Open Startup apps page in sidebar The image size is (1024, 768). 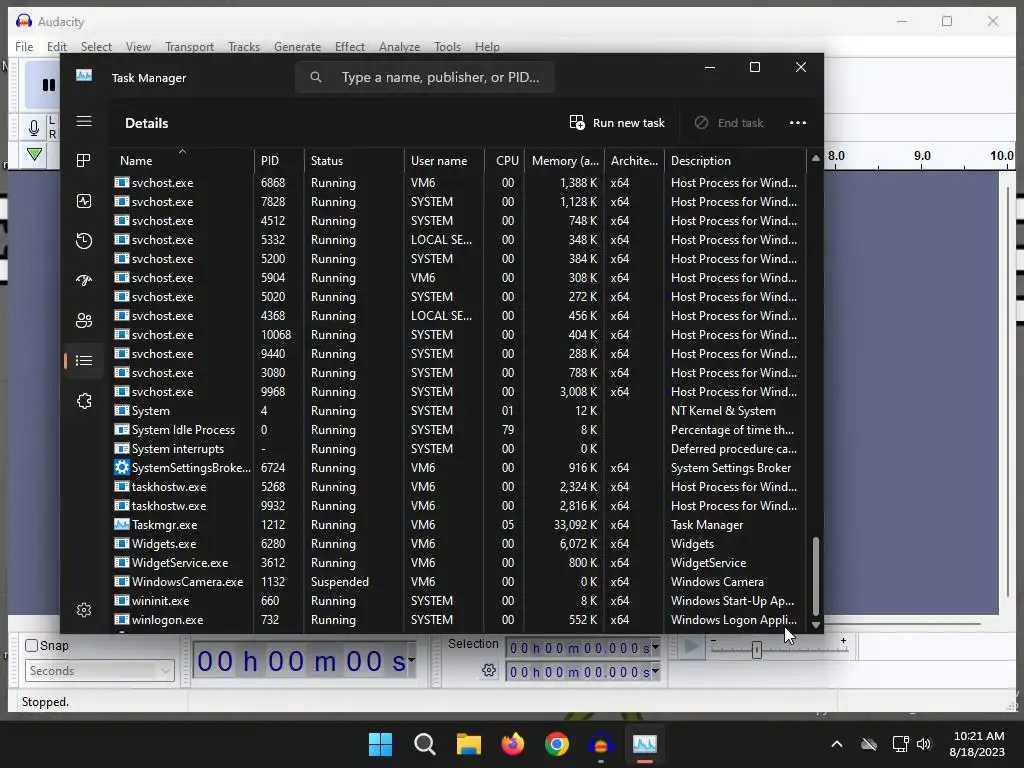click(x=84, y=281)
